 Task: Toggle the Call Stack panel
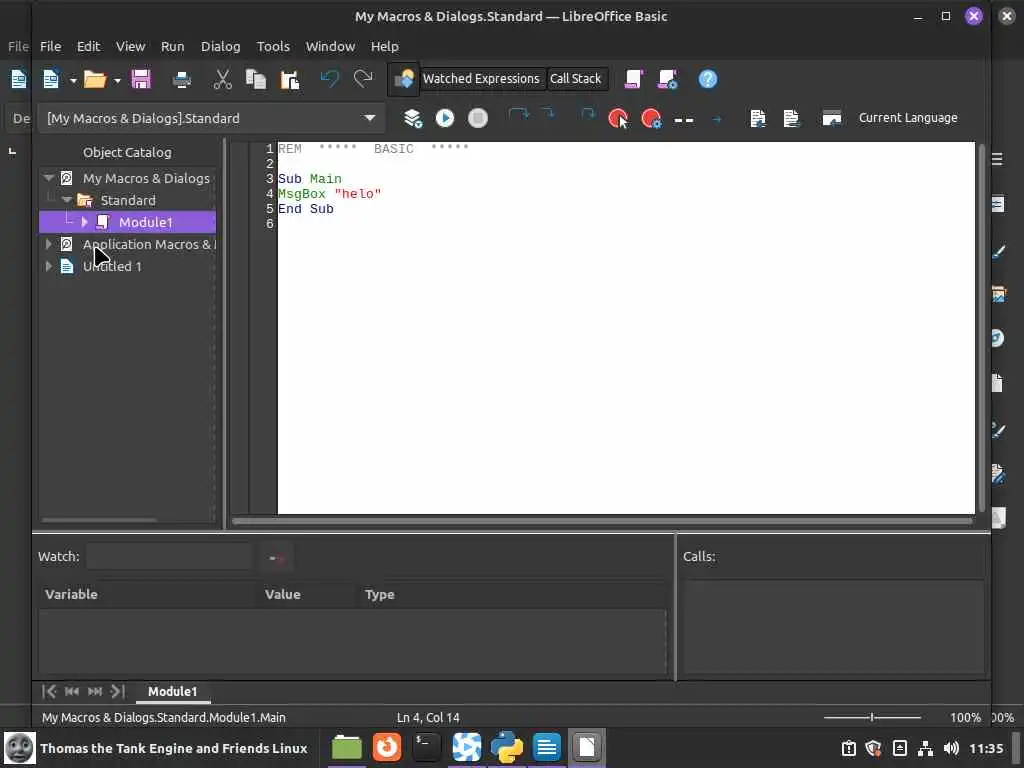click(x=575, y=78)
